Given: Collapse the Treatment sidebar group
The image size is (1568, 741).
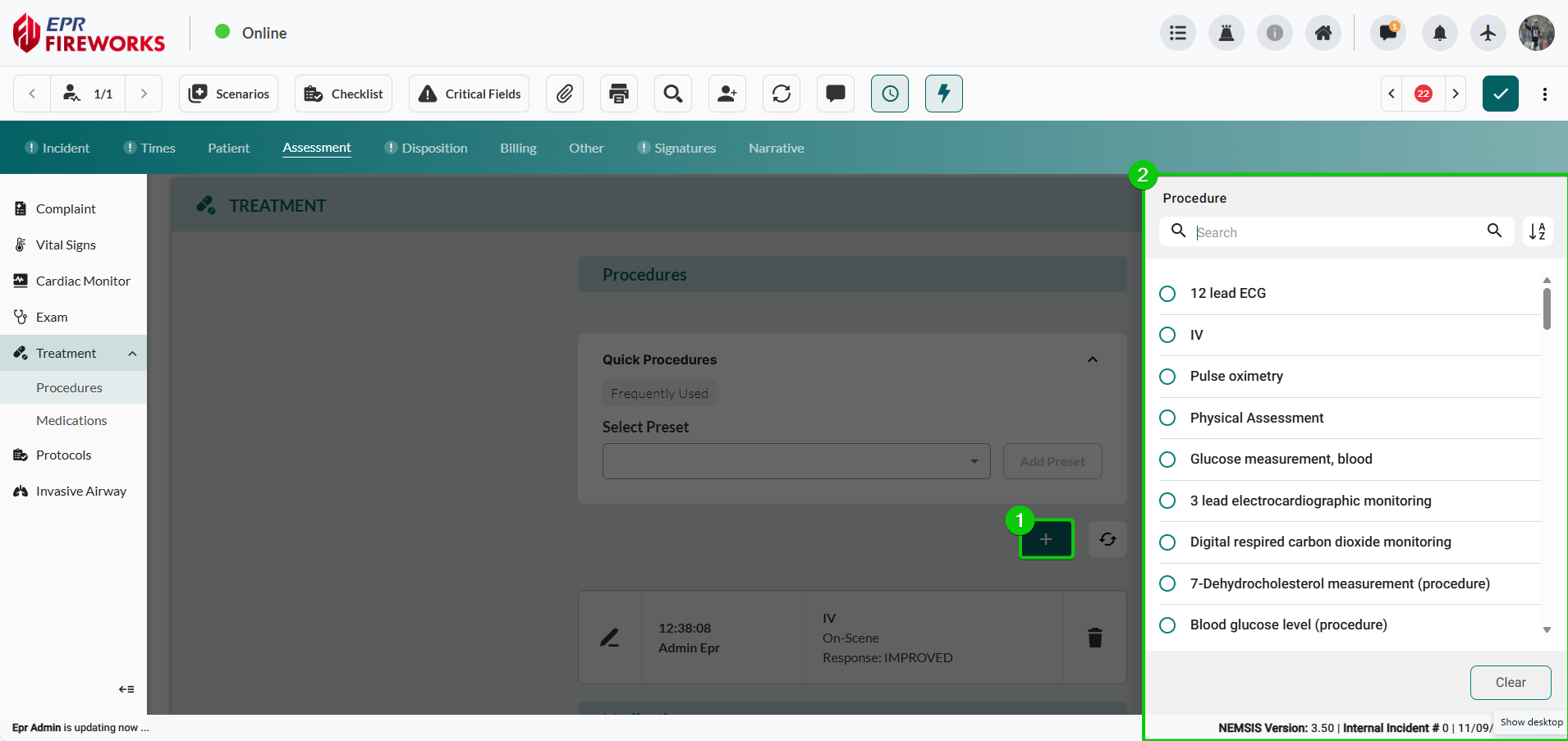Looking at the screenshot, I should point(132,354).
